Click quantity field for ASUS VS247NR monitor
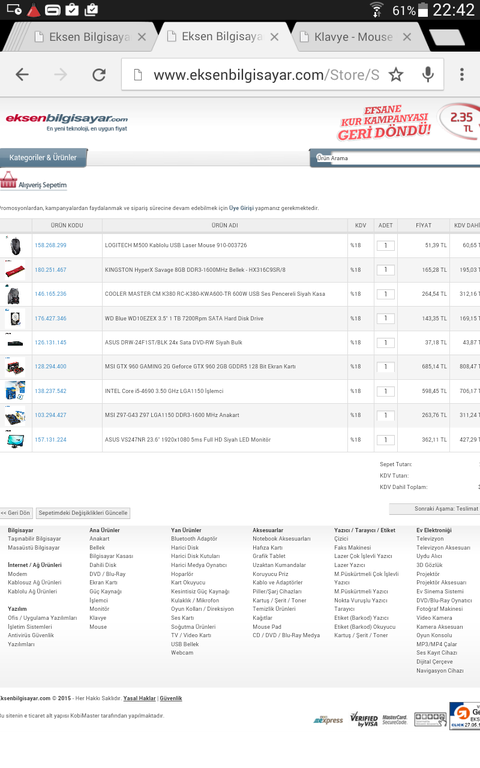This screenshot has width=480, height=768. pos(385,440)
